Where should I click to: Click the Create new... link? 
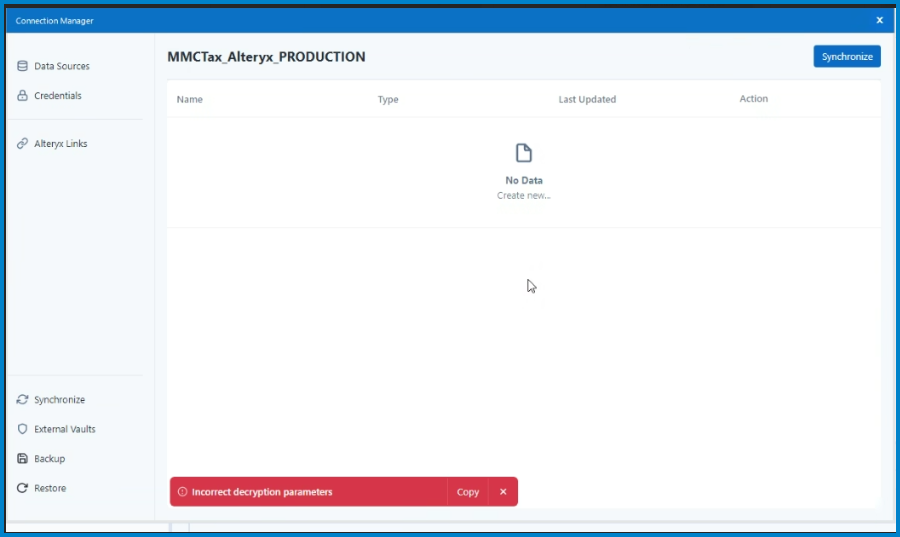(523, 195)
